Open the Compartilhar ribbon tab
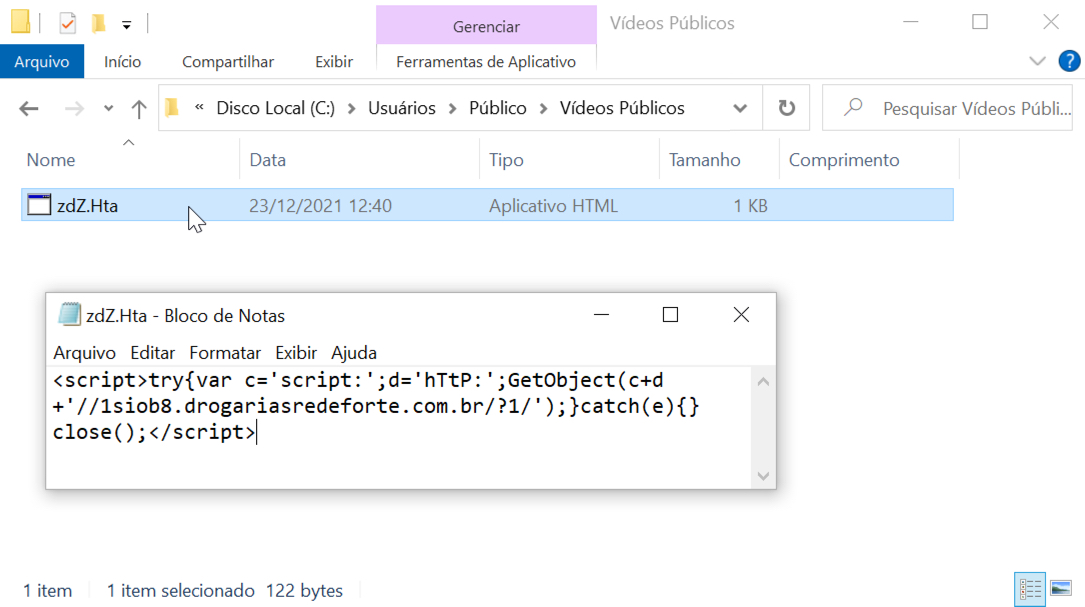 tap(228, 62)
